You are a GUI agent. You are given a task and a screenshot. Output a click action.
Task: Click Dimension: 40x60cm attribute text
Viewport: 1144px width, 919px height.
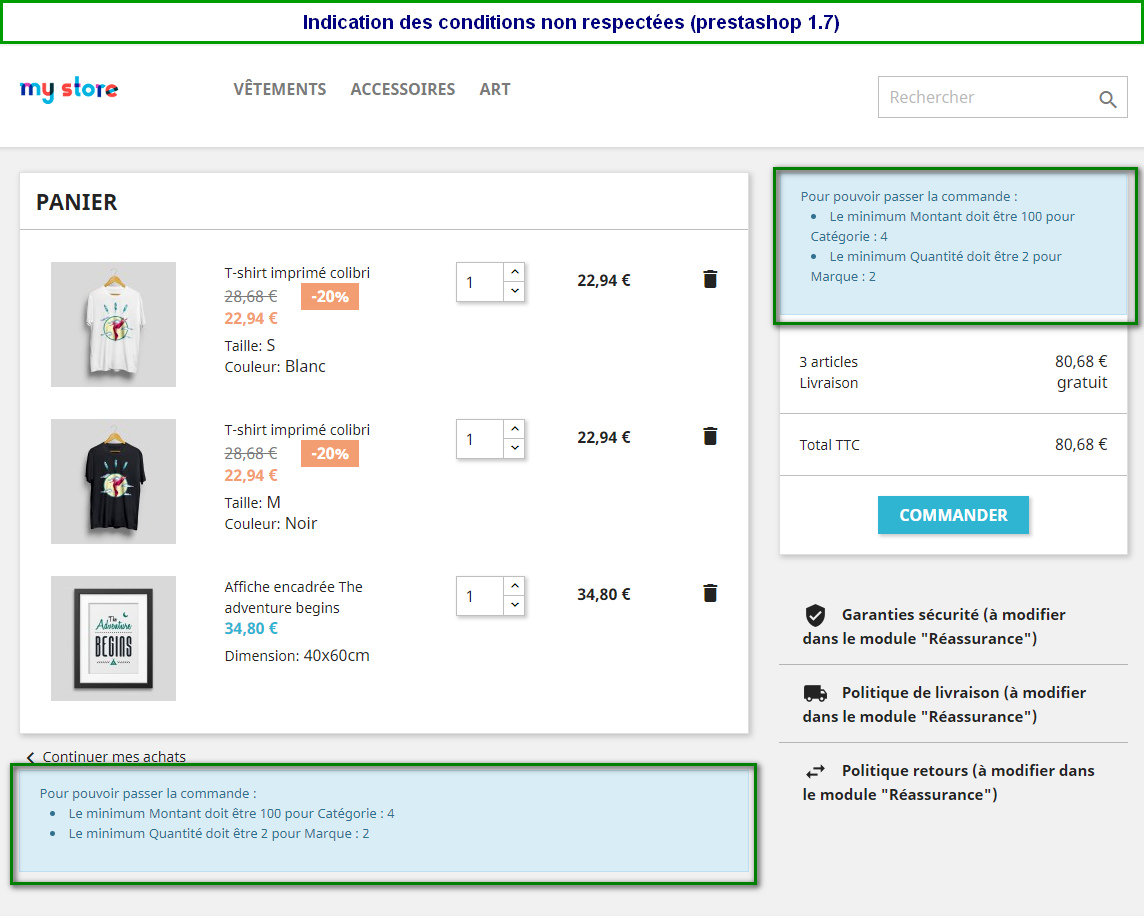297,656
